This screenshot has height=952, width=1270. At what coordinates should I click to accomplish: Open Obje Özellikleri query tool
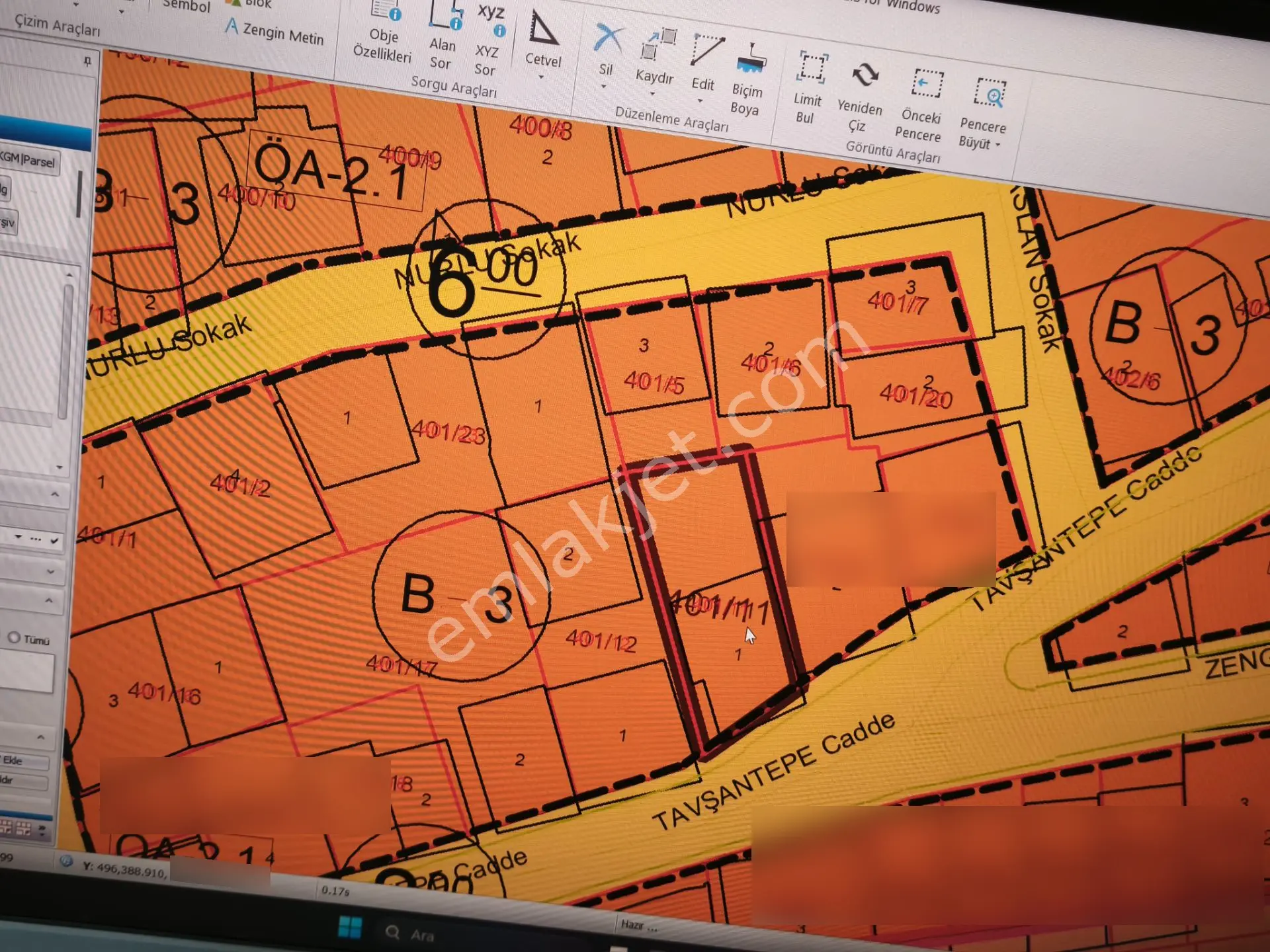(383, 31)
